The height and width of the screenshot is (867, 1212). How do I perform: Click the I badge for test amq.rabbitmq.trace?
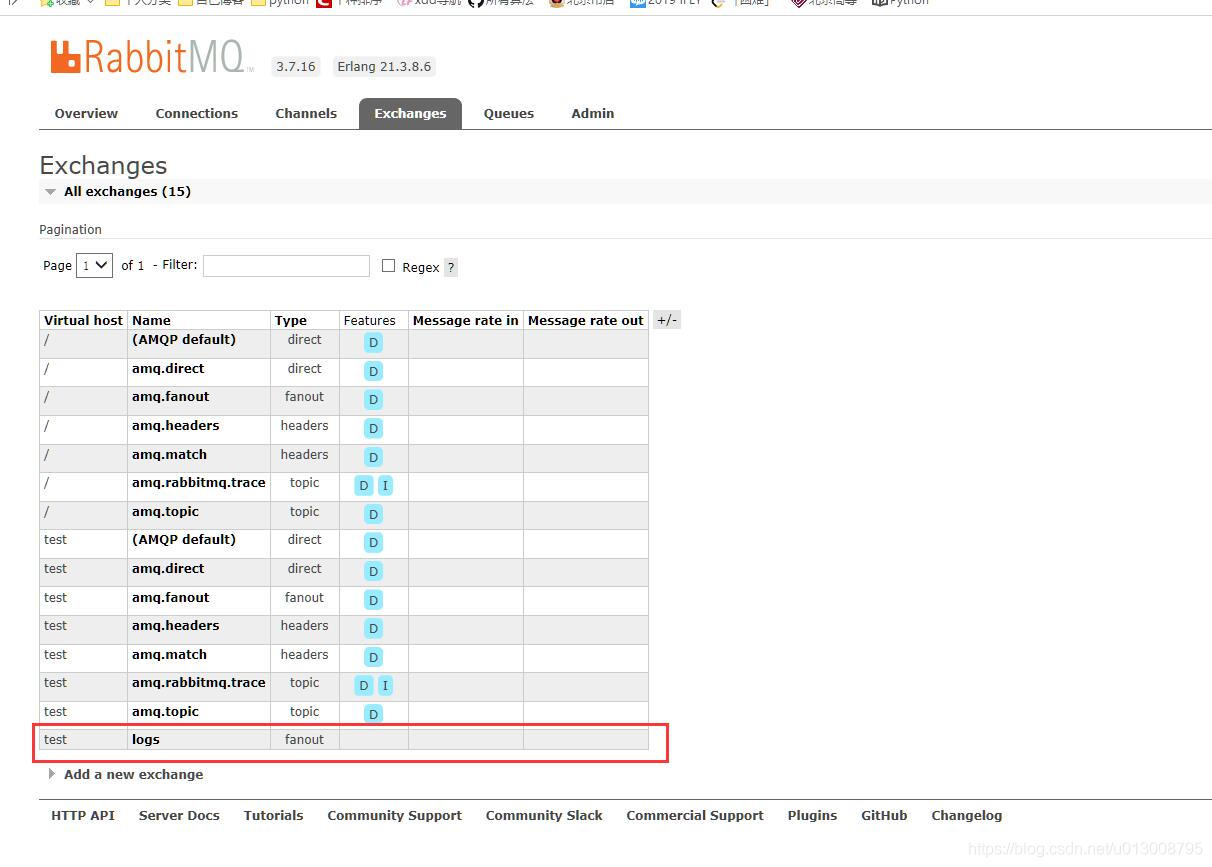(385, 685)
